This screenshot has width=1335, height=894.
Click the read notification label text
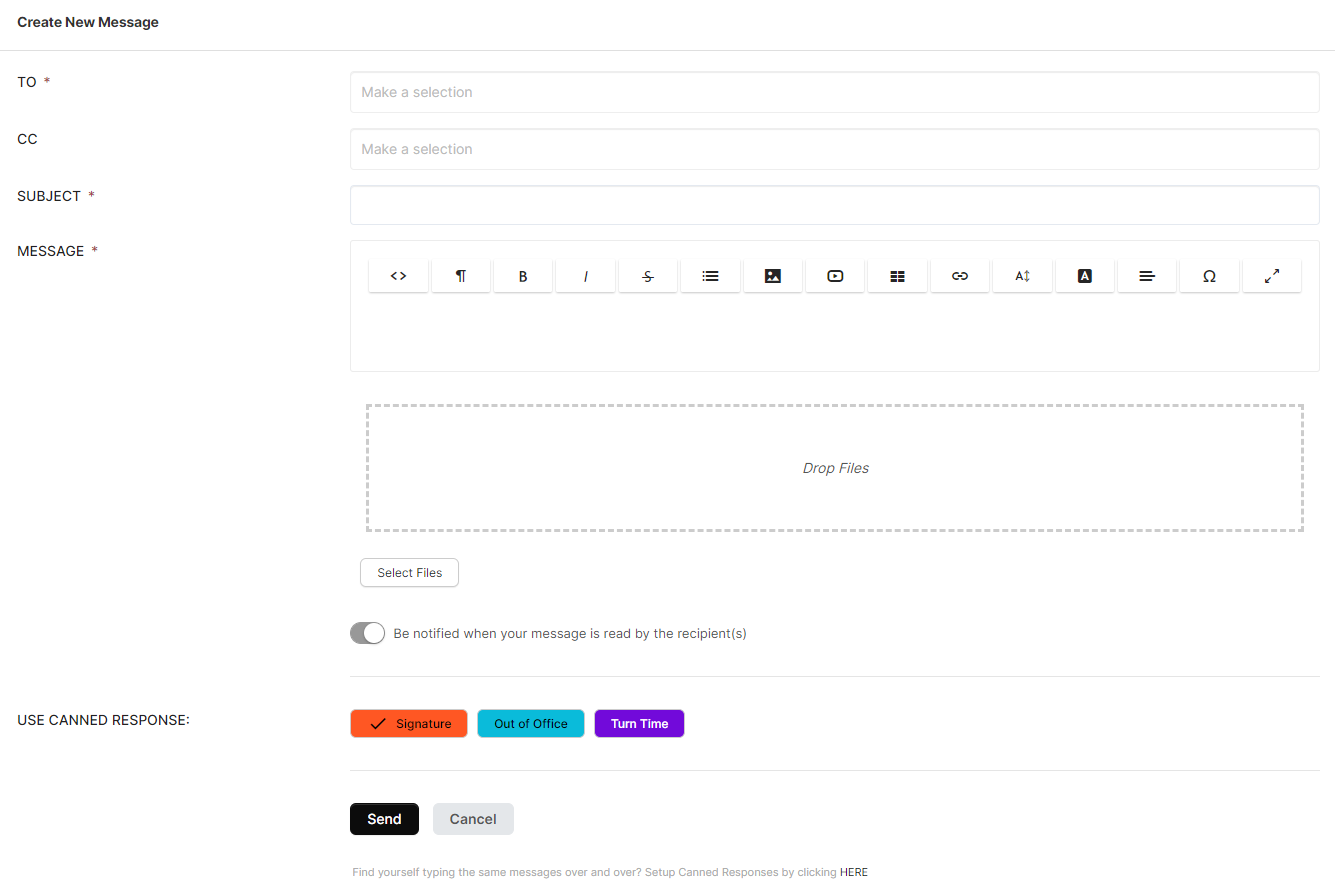click(570, 633)
